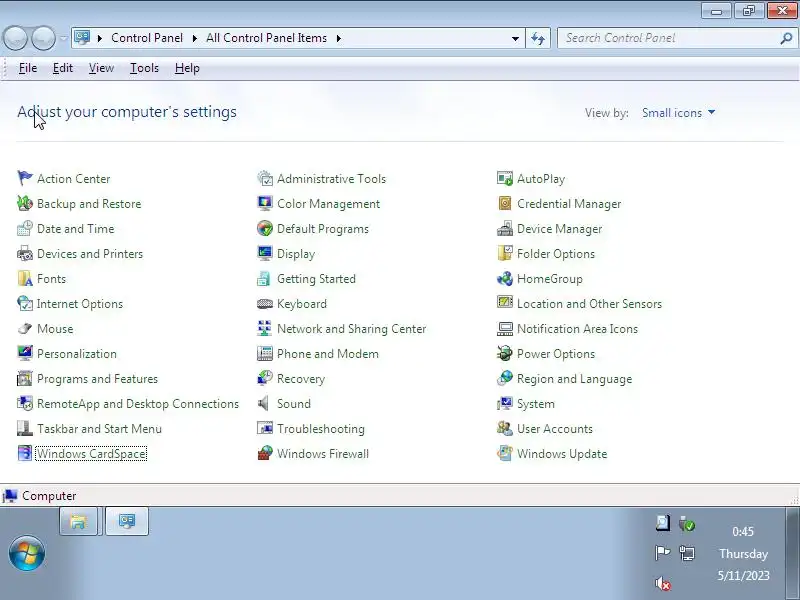Image resolution: width=800 pixels, height=600 pixels.
Task: Open the Action Center flag icon
Action: click(24, 179)
